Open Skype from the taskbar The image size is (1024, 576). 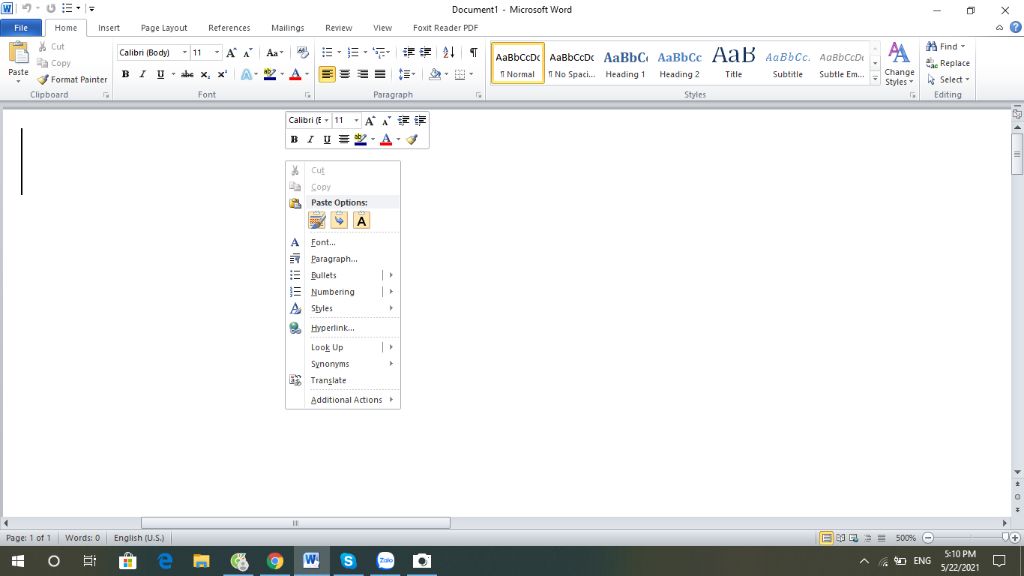point(348,561)
